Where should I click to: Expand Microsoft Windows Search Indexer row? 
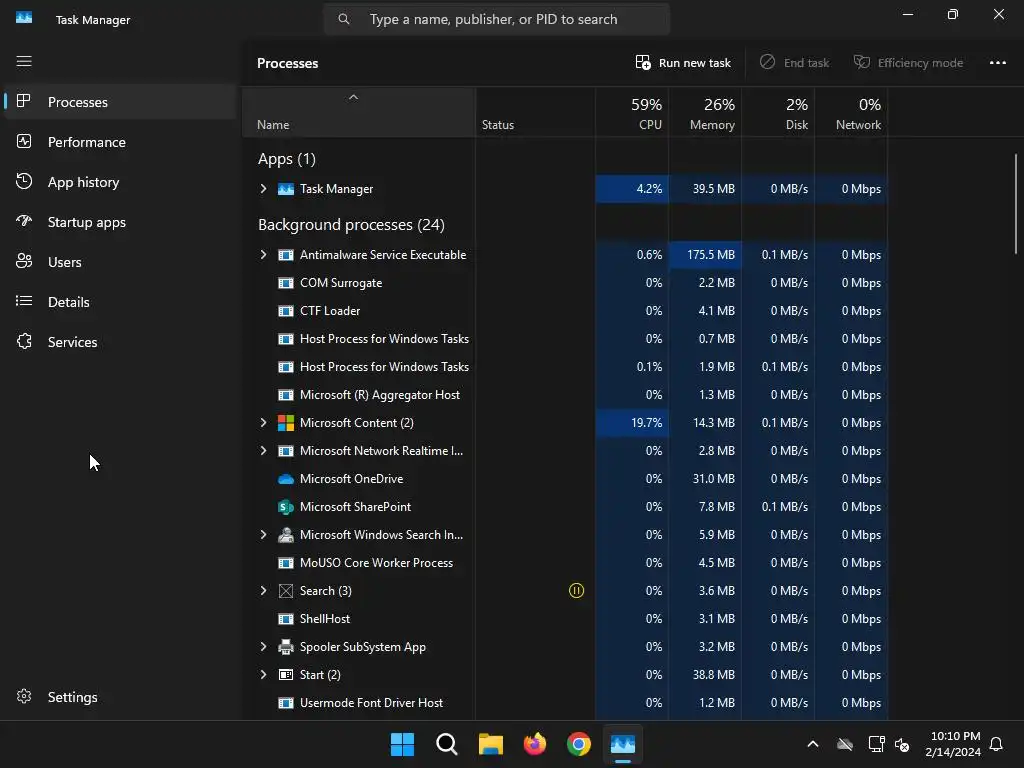(x=263, y=535)
